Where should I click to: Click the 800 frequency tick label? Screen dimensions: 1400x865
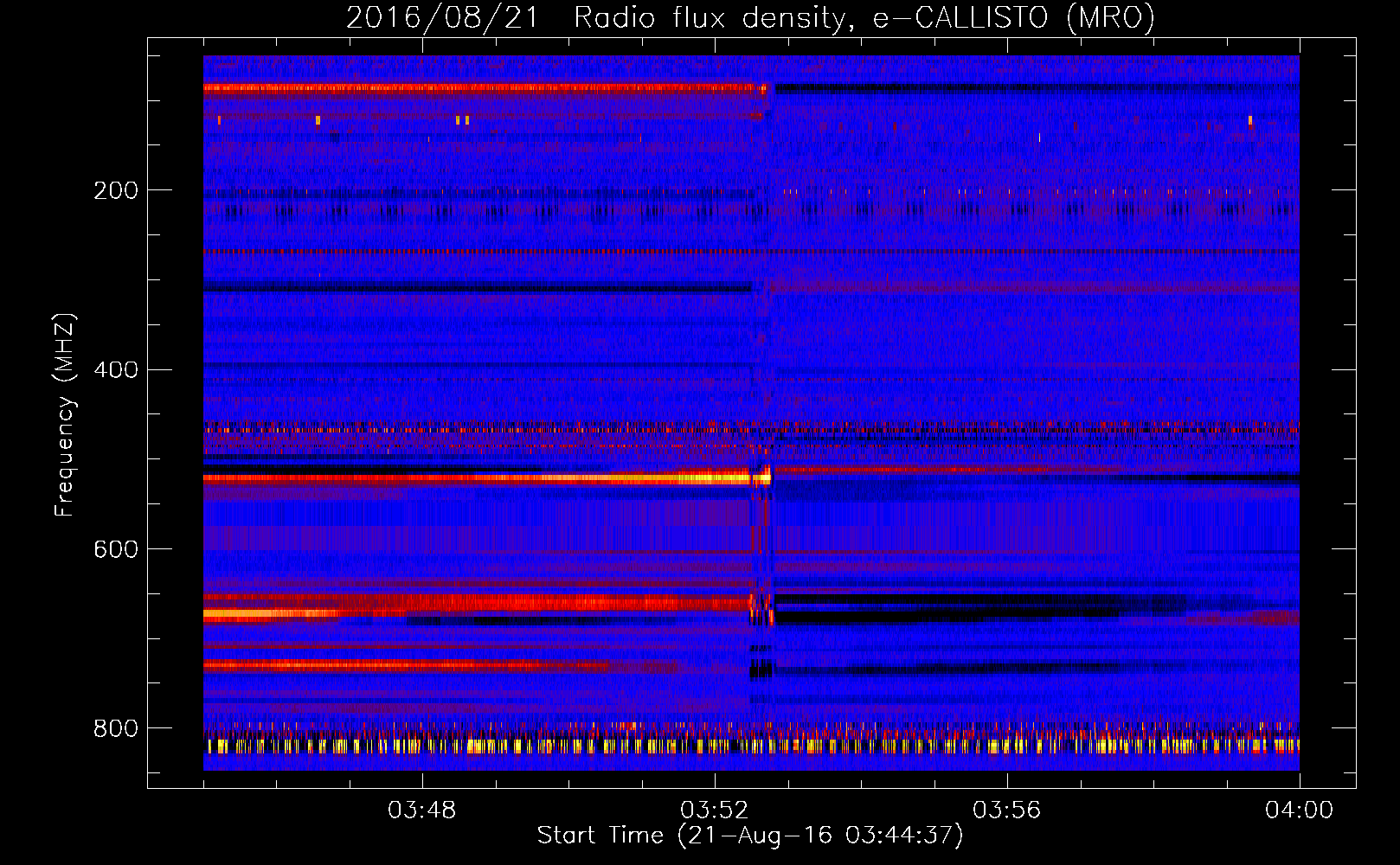point(116,728)
